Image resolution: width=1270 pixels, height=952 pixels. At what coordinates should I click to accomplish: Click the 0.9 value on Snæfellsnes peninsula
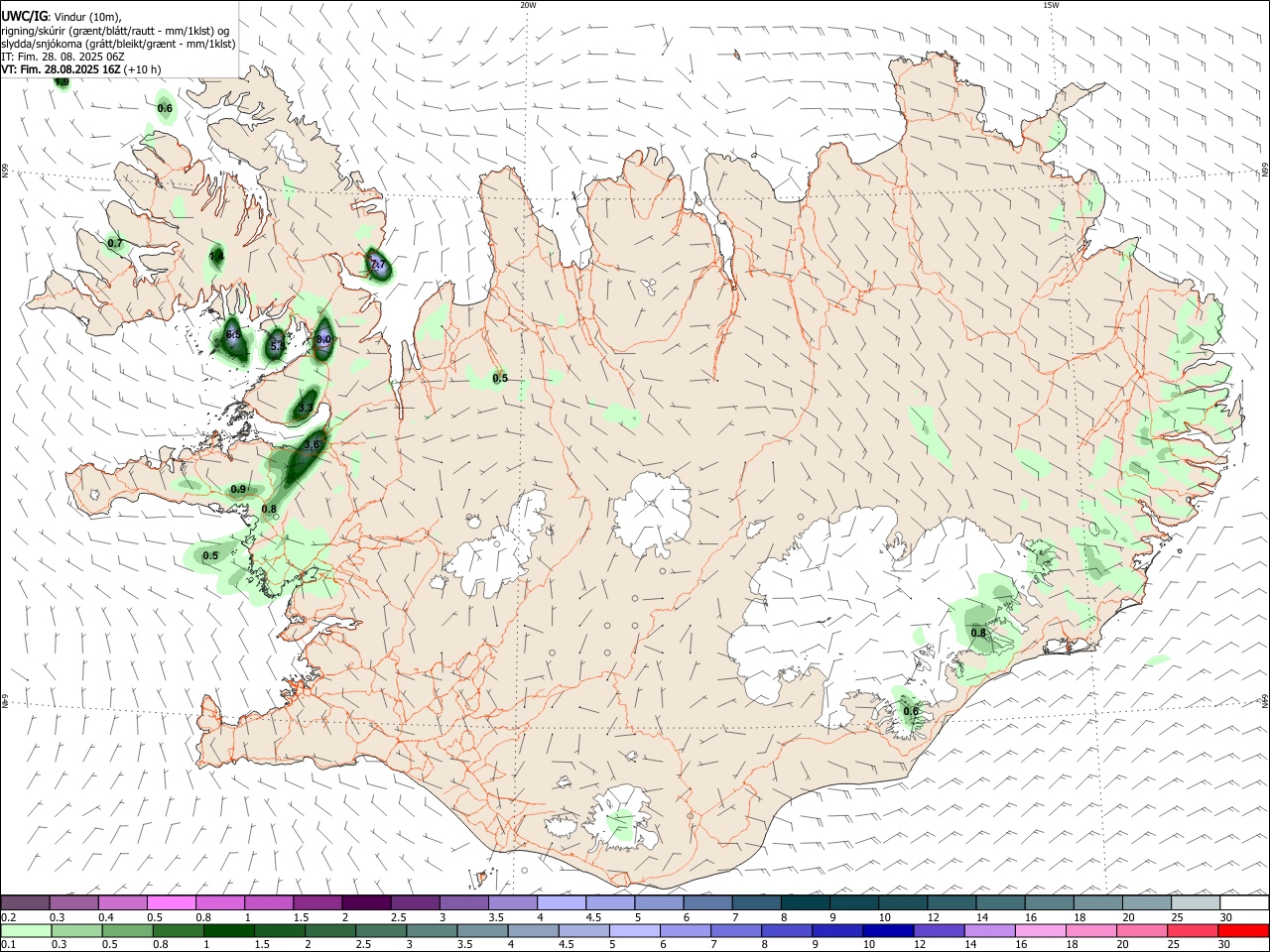coord(238,489)
